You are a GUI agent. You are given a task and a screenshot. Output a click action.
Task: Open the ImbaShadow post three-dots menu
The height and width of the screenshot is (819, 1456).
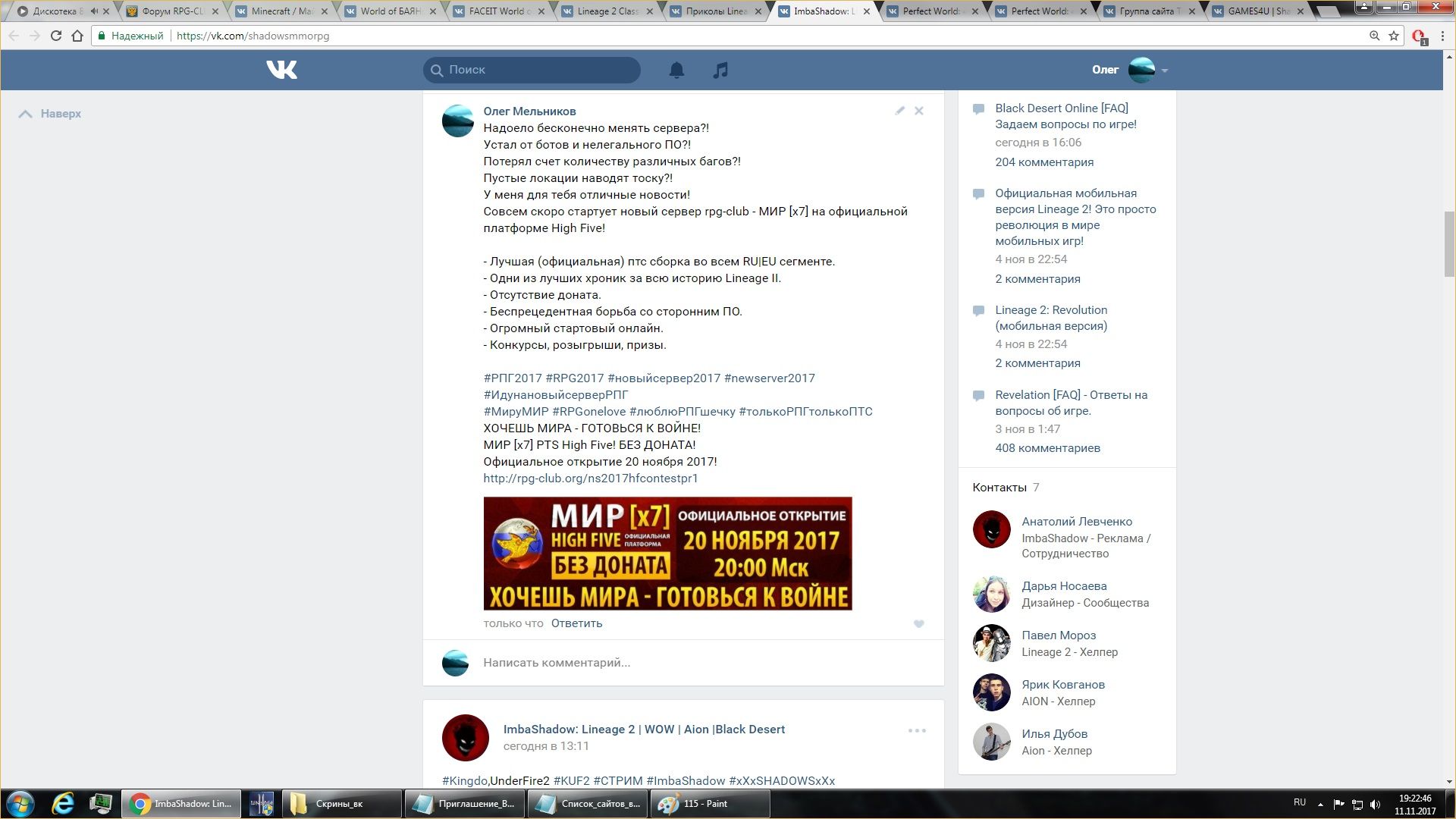click(x=917, y=730)
